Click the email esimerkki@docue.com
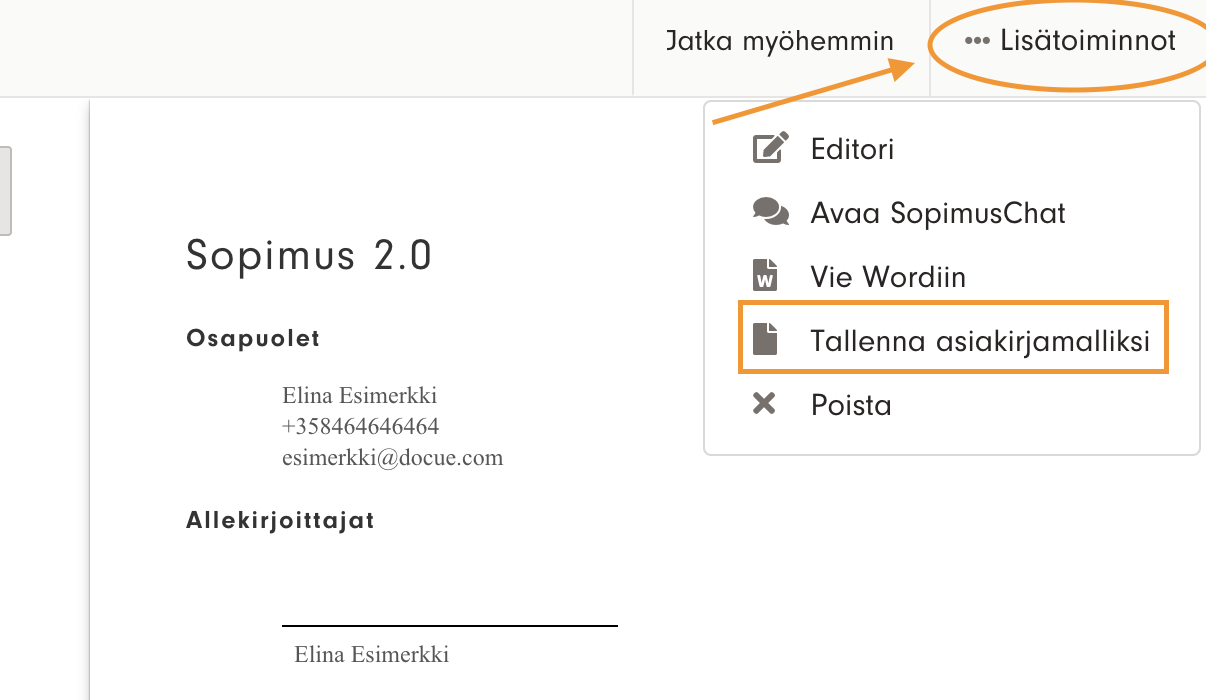Viewport: 1206px width, 700px height. 392,459
